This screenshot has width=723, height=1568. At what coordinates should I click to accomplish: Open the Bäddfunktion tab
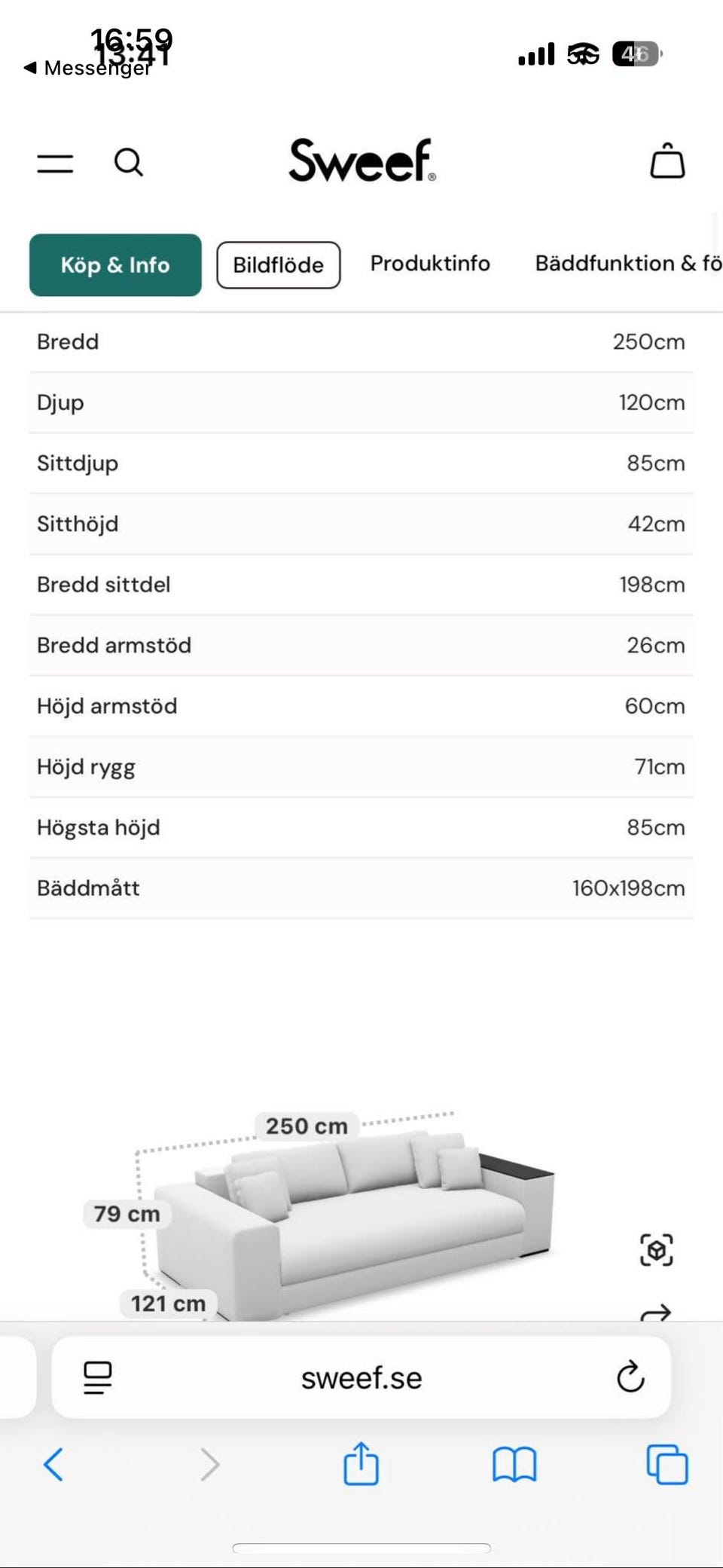[627, 264]
